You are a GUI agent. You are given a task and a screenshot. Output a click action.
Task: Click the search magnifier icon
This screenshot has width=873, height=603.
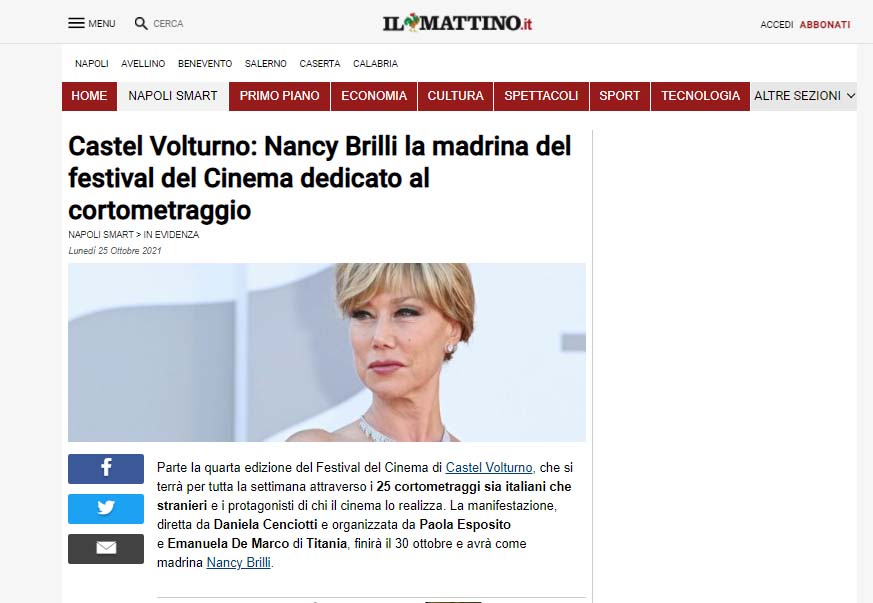[141, 23]
